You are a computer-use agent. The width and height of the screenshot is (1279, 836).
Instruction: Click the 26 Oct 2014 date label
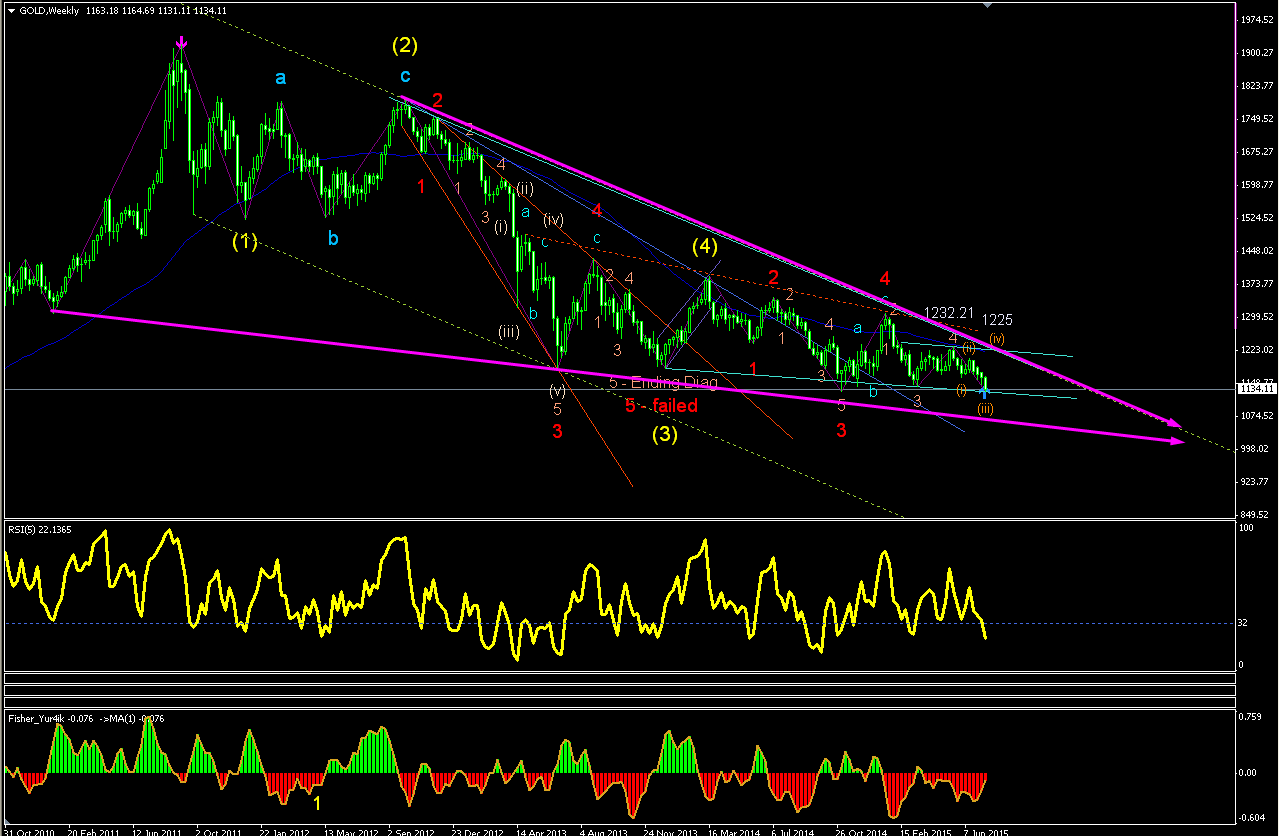coord(860,831)
